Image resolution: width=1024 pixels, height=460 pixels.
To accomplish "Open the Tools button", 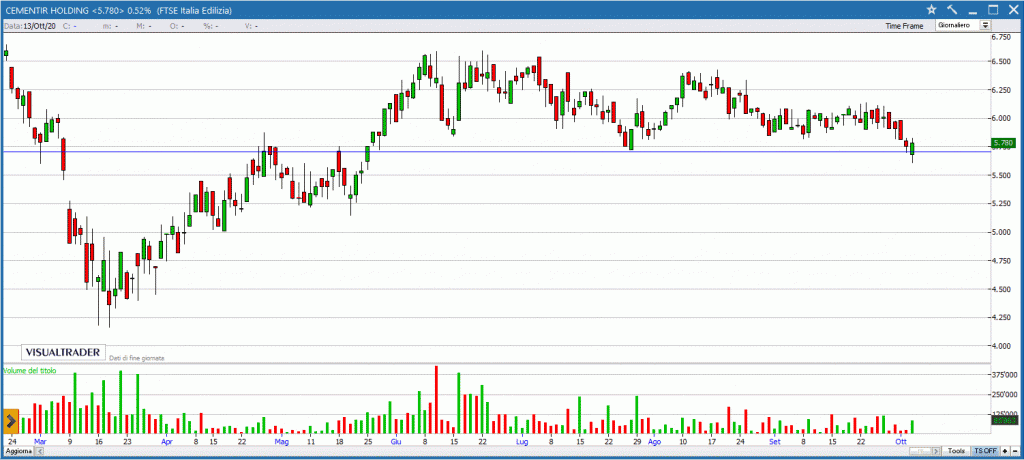I will (956, 451).
